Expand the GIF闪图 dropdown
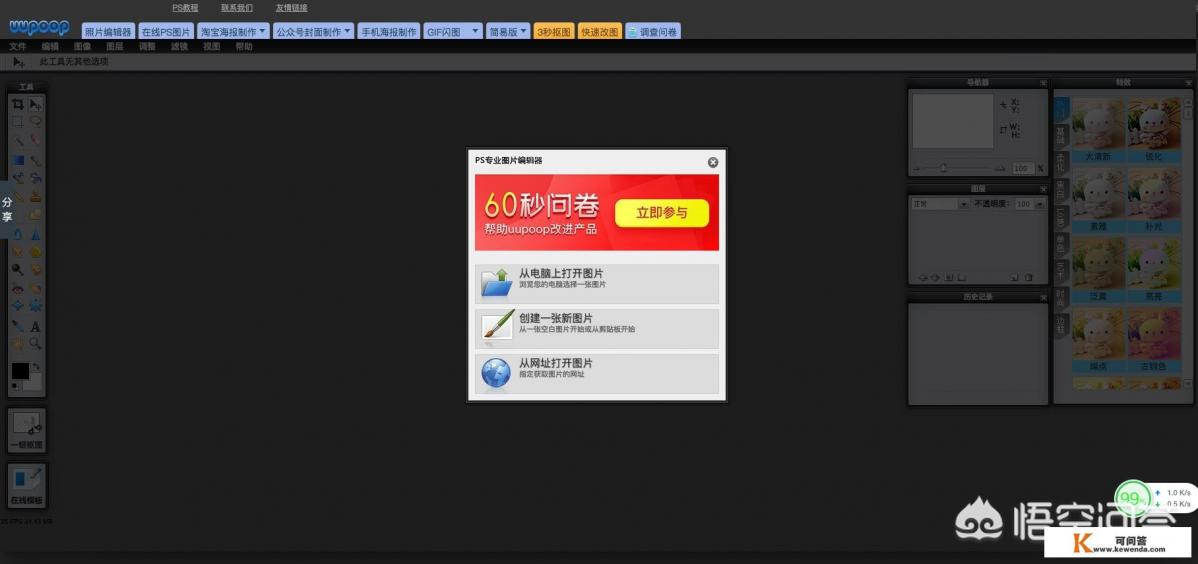This screenshot has width=1198, height=564. 475,31
